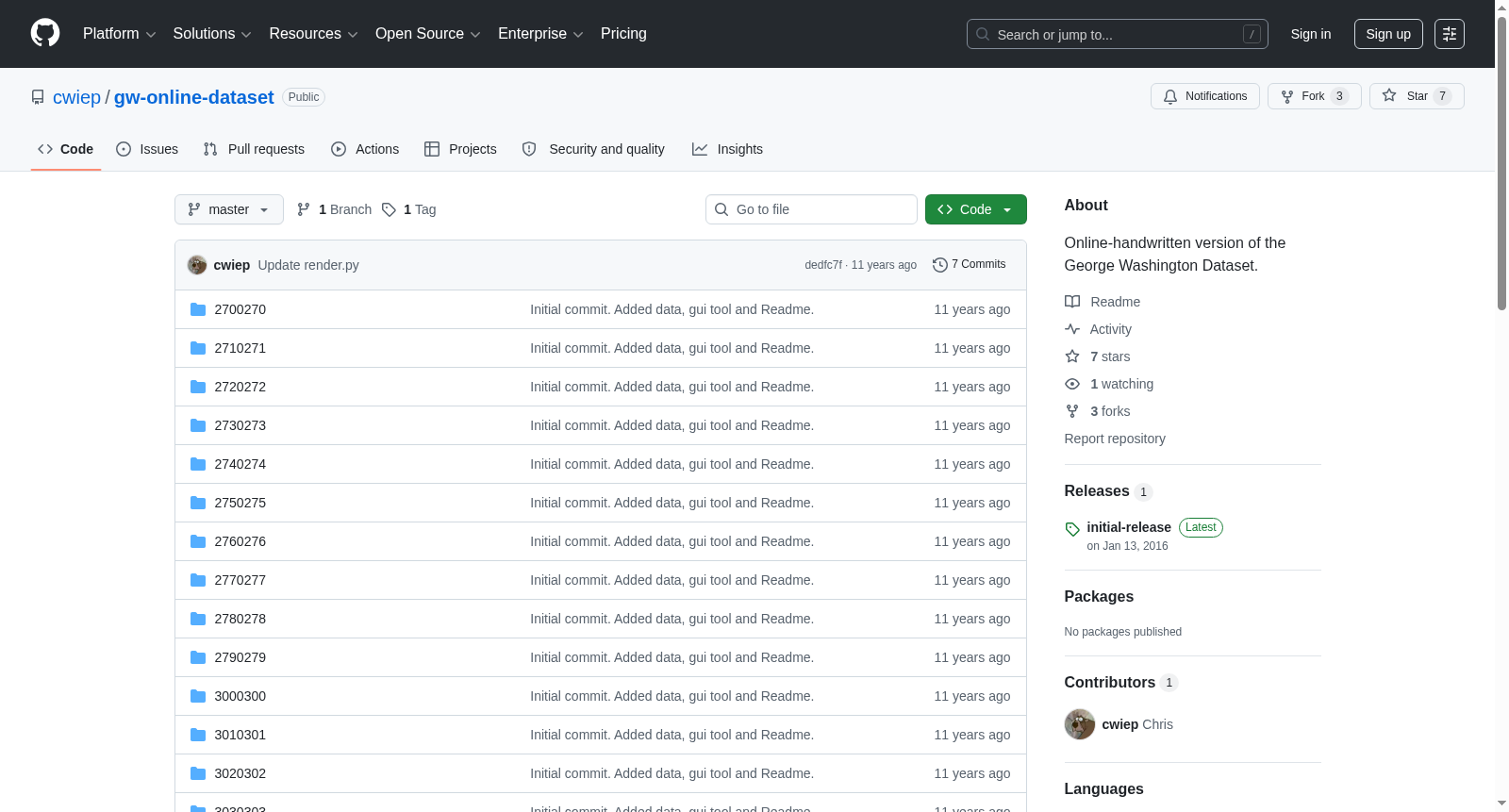The height and width of the screenshot is (812, 1509).
Task: Click the folder icon for 2710271
Action: coord(198,348)
